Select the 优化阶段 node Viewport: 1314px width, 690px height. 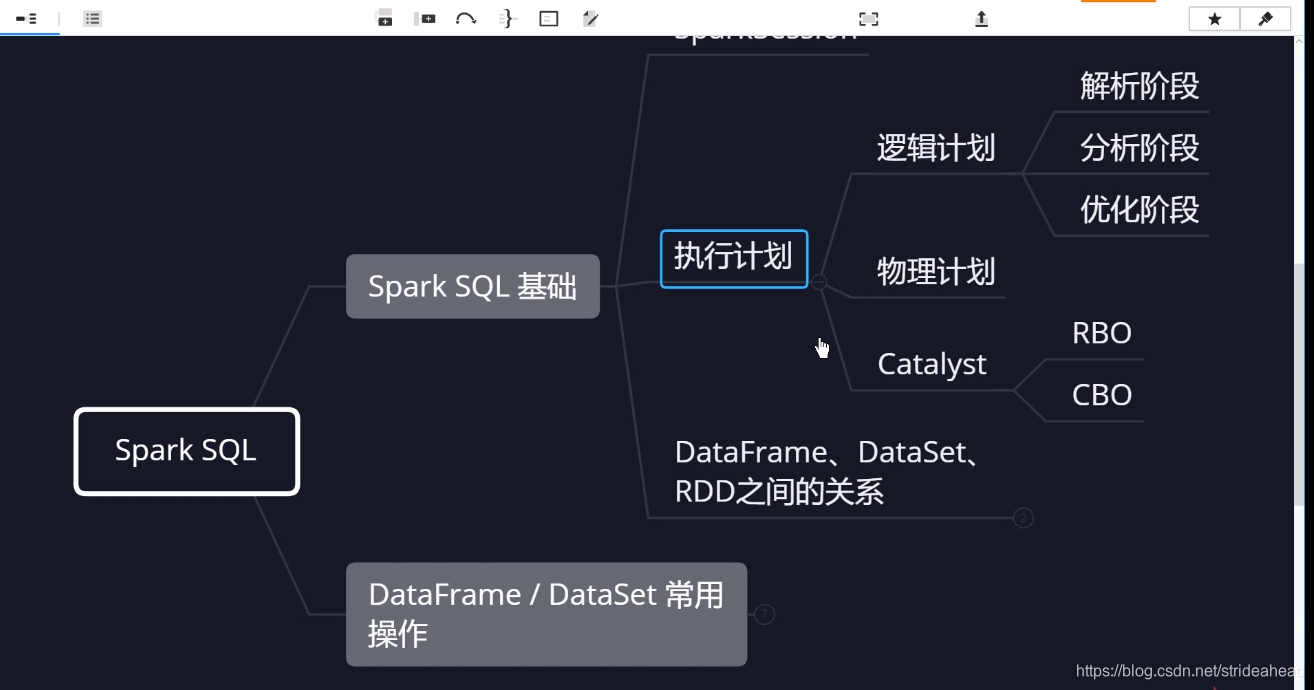[1139, 210]
